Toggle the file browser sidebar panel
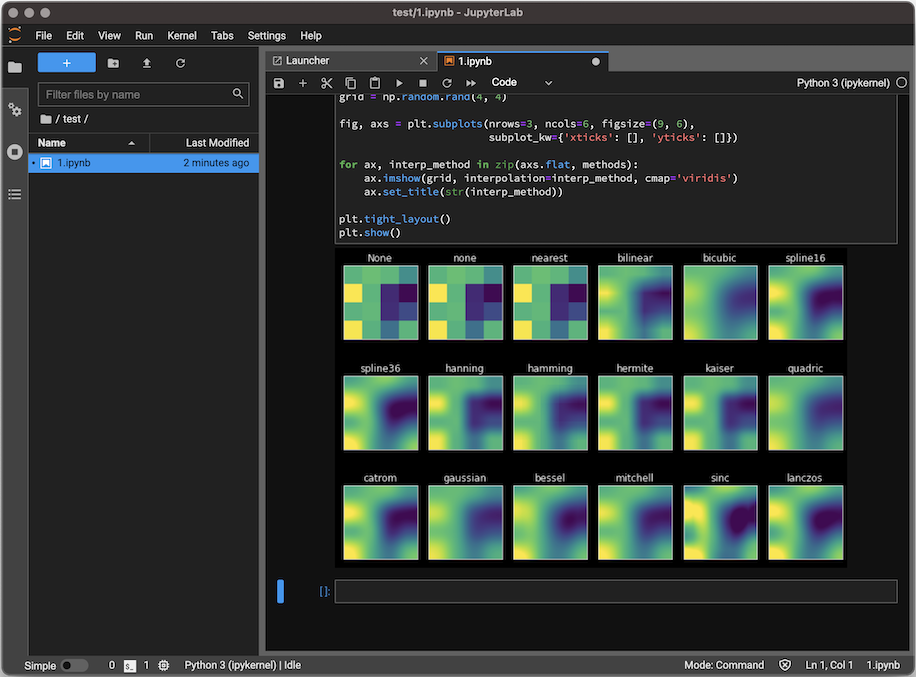The height and width of the screenshot is (677, 916). click(x=14, y=68)
